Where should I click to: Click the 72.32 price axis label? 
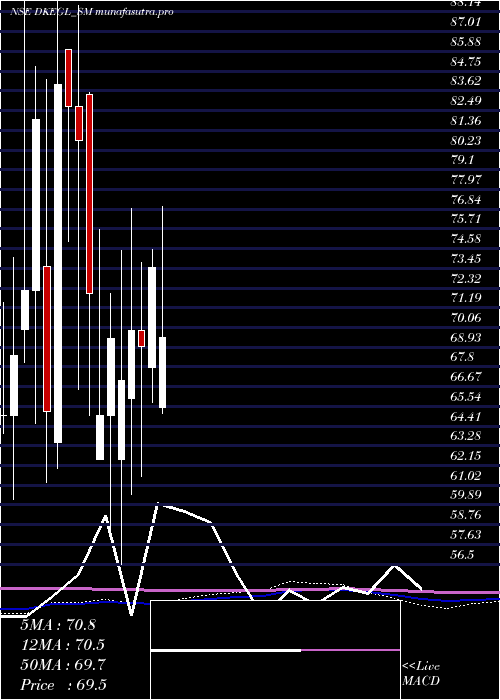click(466, 278)
